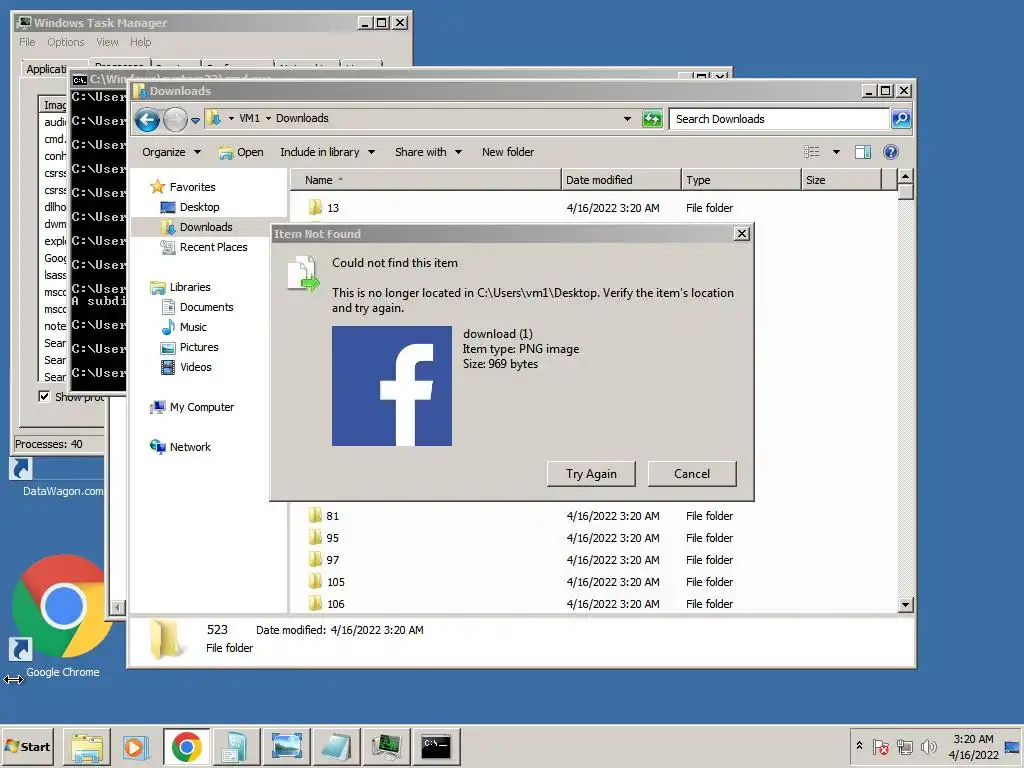1024x768 pixels.
Task: Expand the VM1 breadcrumb arrow
Action: pyautogui.click(x=268, y=118)
